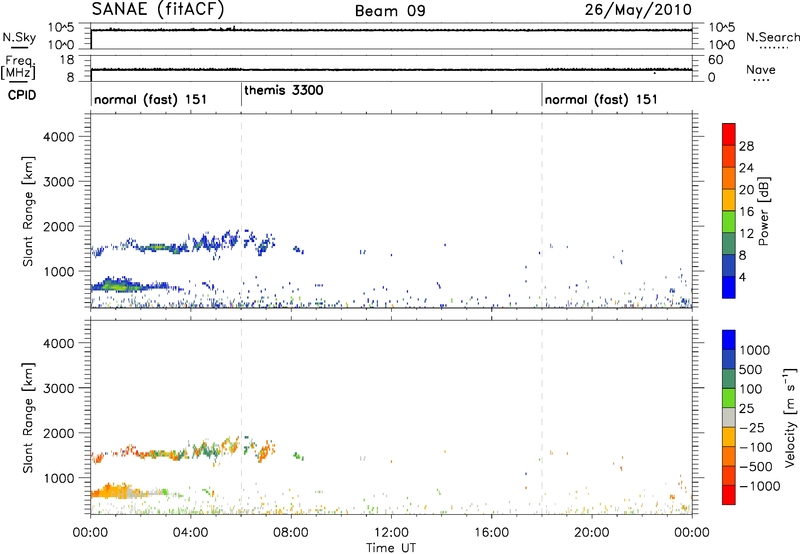Image resolution: width=800 pixels, height=554 pixels.
Task: Click the 18 tick of the frequency axis
Action: click(x=66, y=60)
